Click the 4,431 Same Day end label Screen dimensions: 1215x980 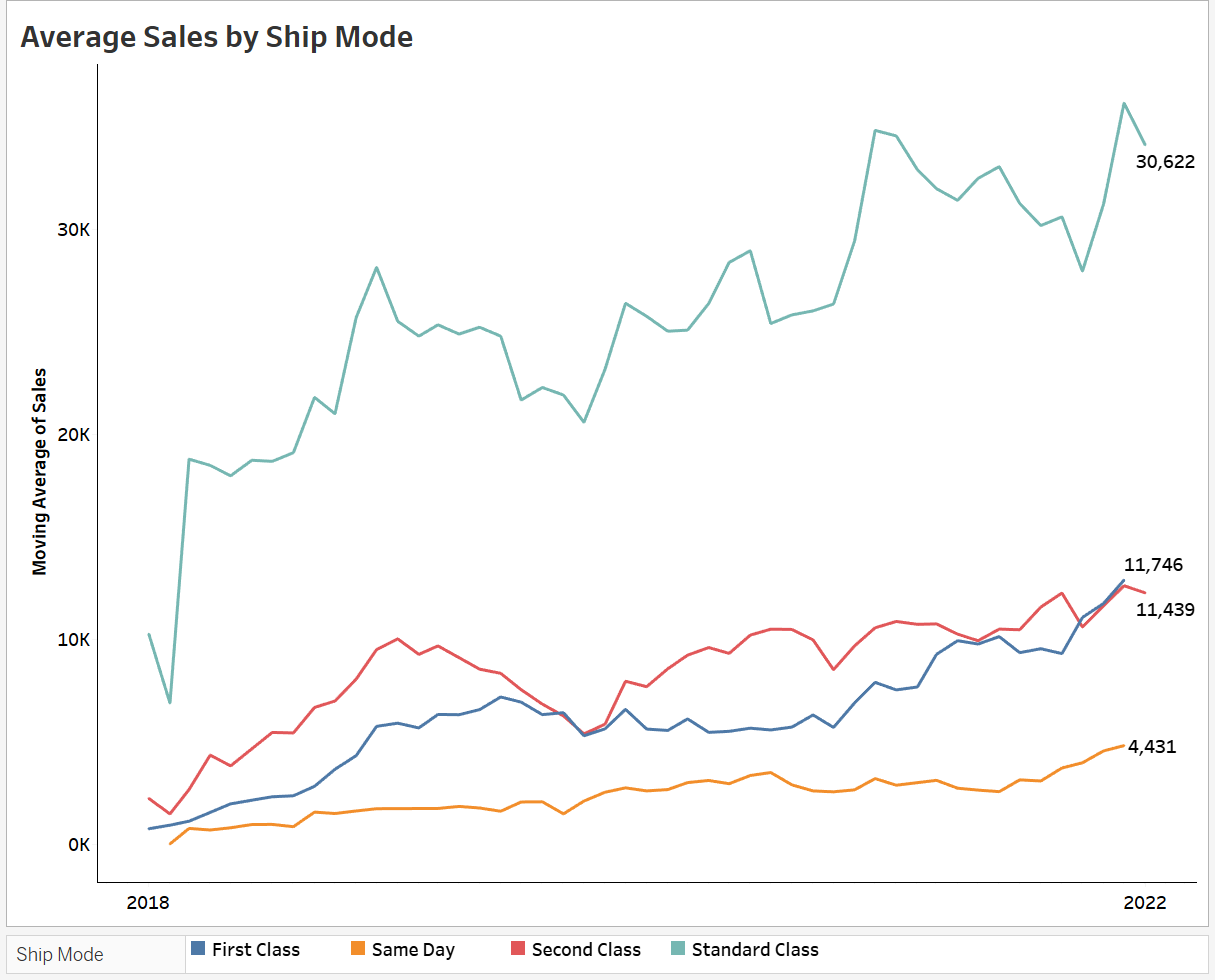[x=1152, y=747]
